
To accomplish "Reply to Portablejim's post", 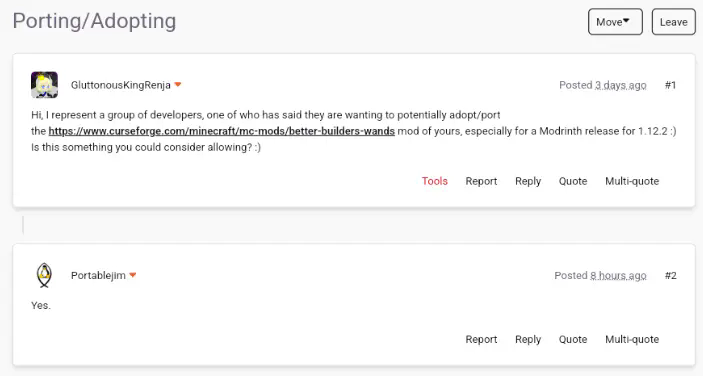I will click(528, 339).
